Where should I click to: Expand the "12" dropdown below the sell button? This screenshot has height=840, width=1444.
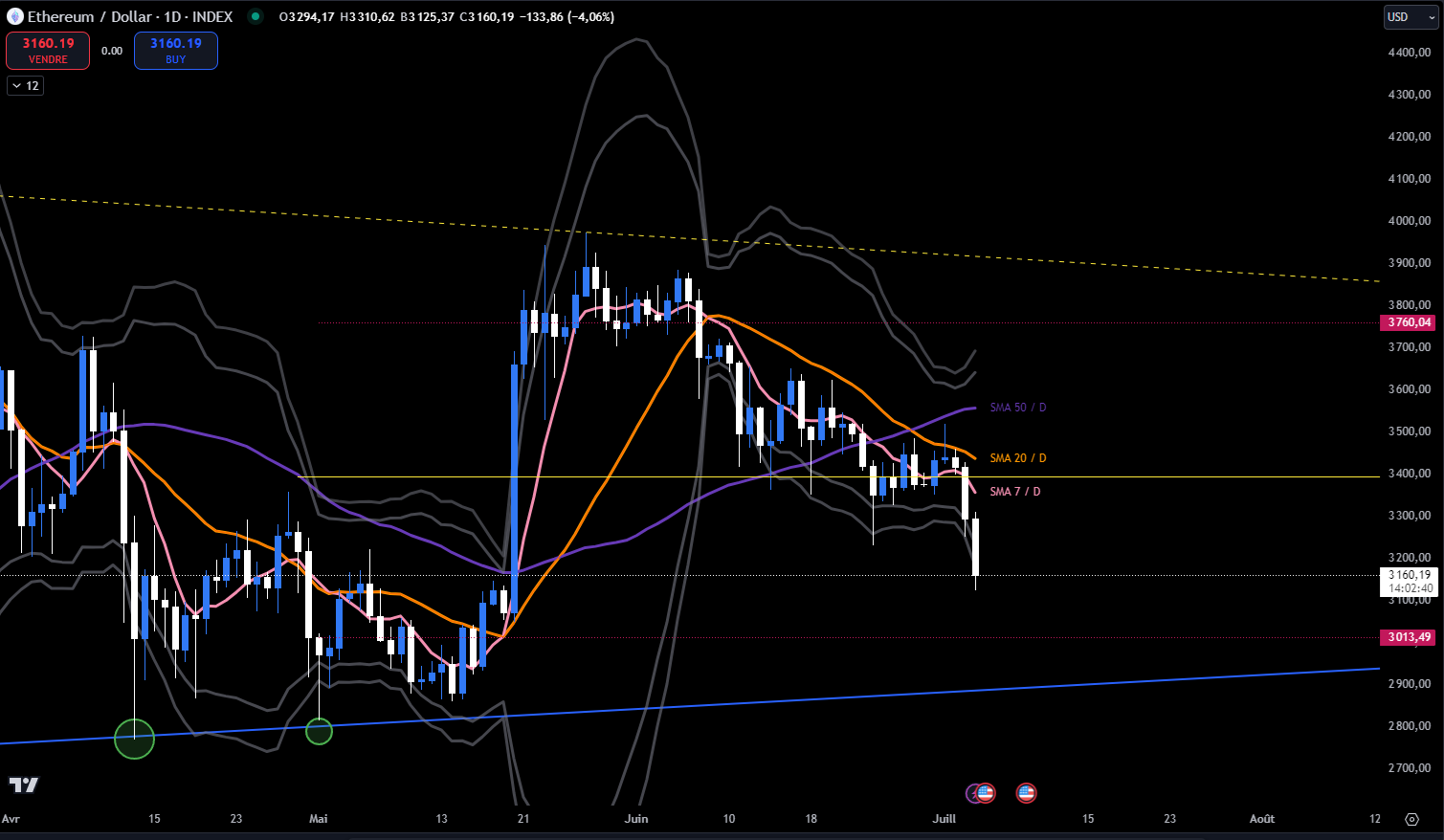click(x=24, y=85)
